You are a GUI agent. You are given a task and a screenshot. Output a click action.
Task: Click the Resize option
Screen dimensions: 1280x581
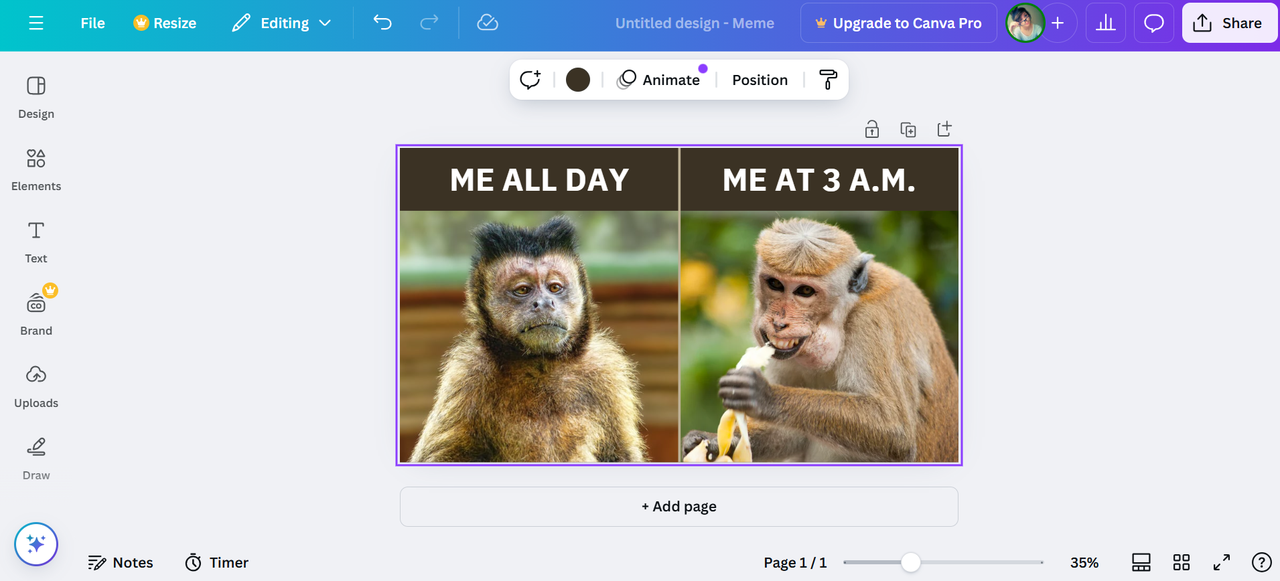click(165, 23)
